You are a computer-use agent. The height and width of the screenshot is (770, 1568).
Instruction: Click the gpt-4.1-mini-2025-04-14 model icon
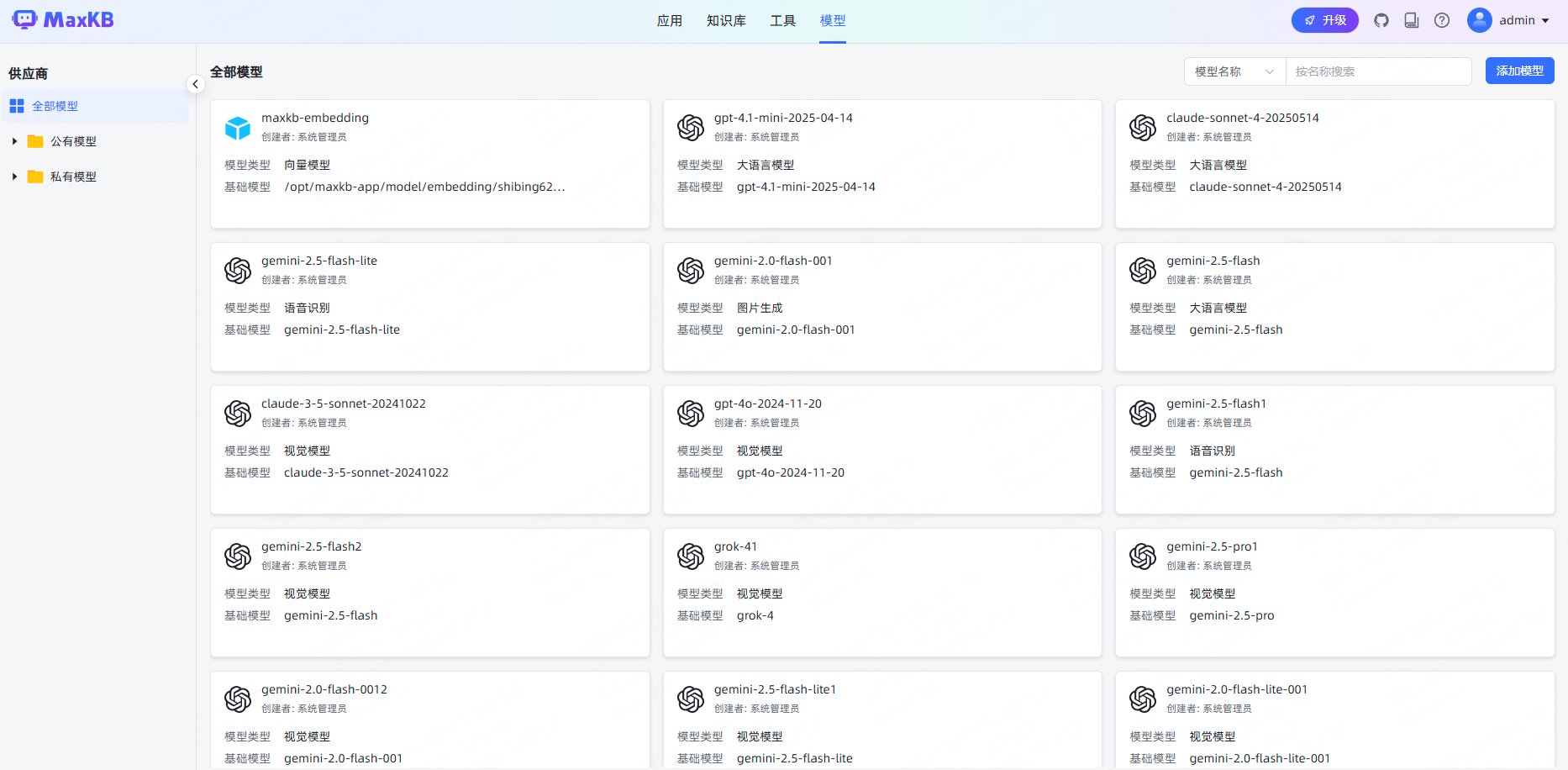691,128
